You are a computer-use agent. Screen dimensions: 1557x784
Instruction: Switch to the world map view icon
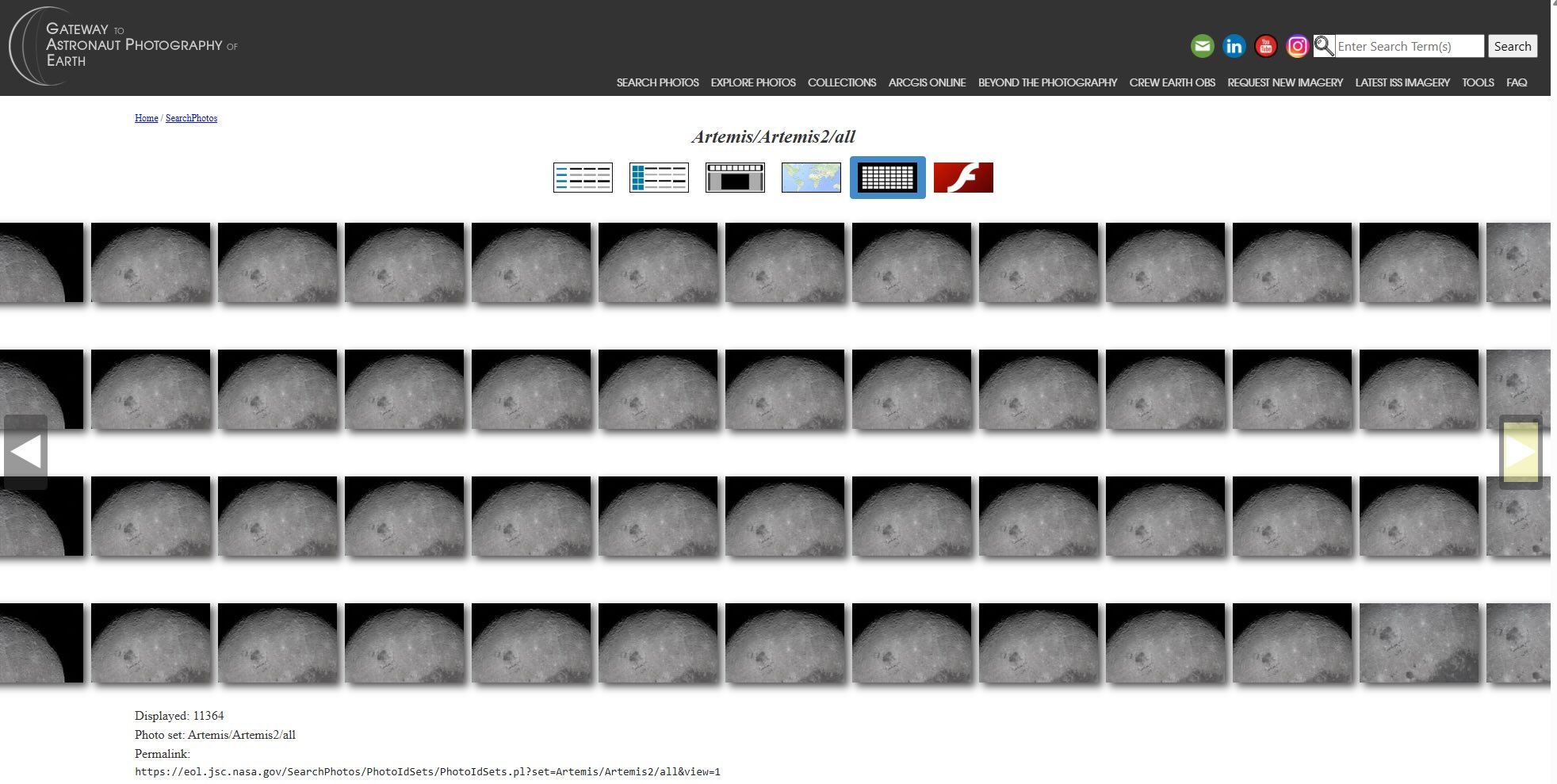pos(811,178)
